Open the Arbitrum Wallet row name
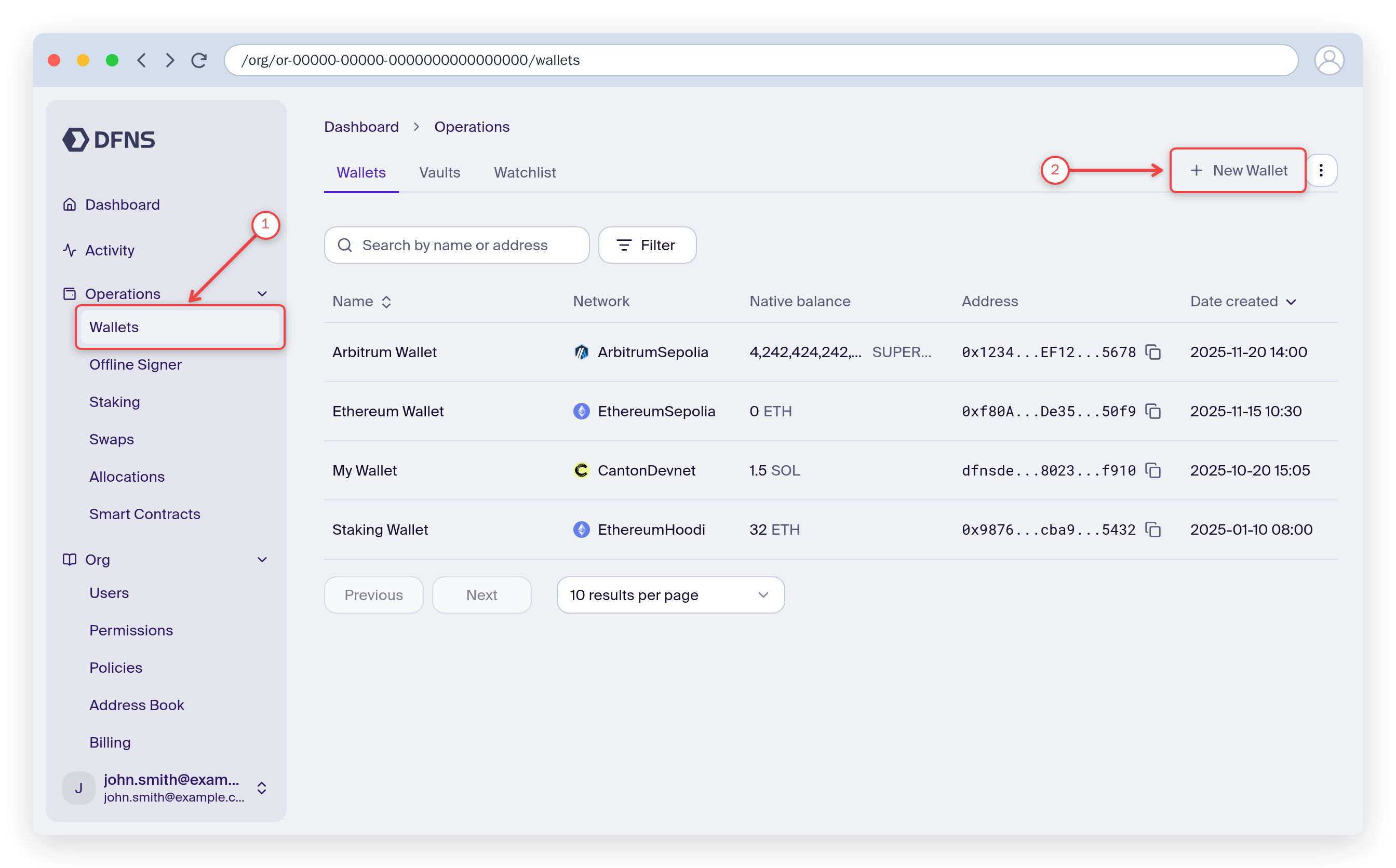1396x868 pixels. [384, 352]
